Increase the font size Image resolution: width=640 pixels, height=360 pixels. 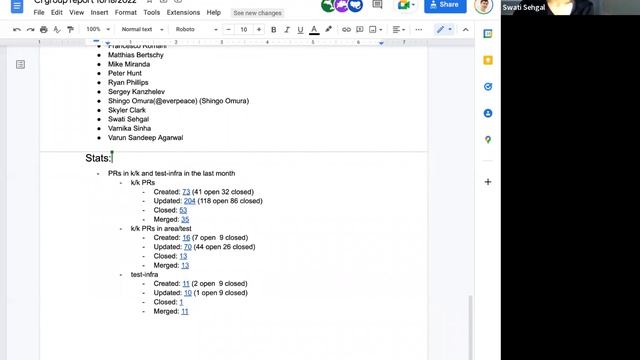pos(259,29)
